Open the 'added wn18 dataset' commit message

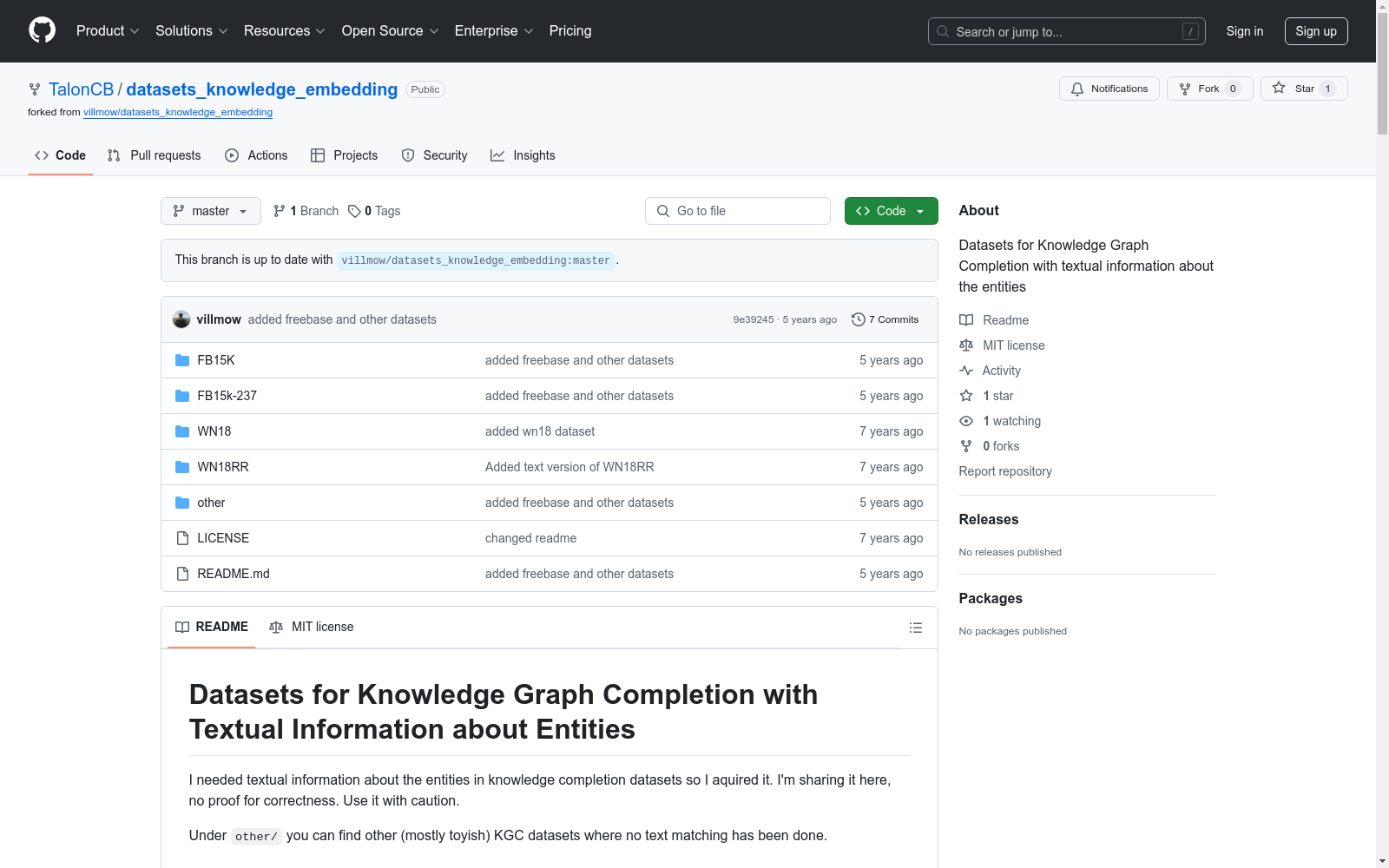pos(540,431)
